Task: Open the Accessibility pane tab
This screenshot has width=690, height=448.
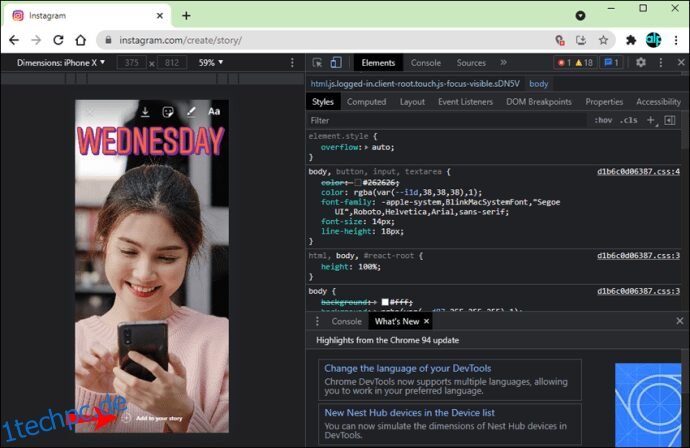Action: coord(658,102)
